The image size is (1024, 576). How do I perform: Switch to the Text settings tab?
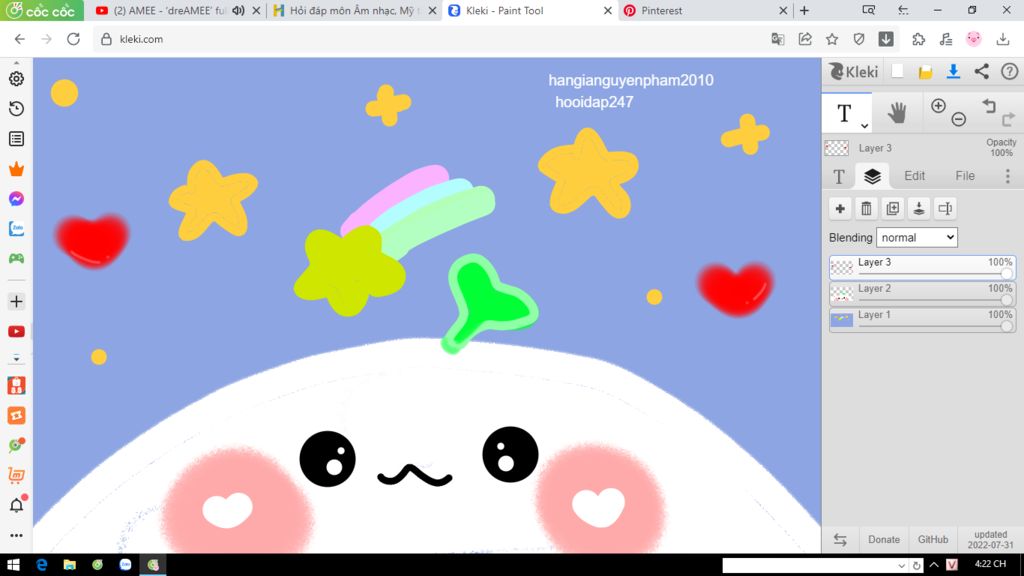[839, 176]
